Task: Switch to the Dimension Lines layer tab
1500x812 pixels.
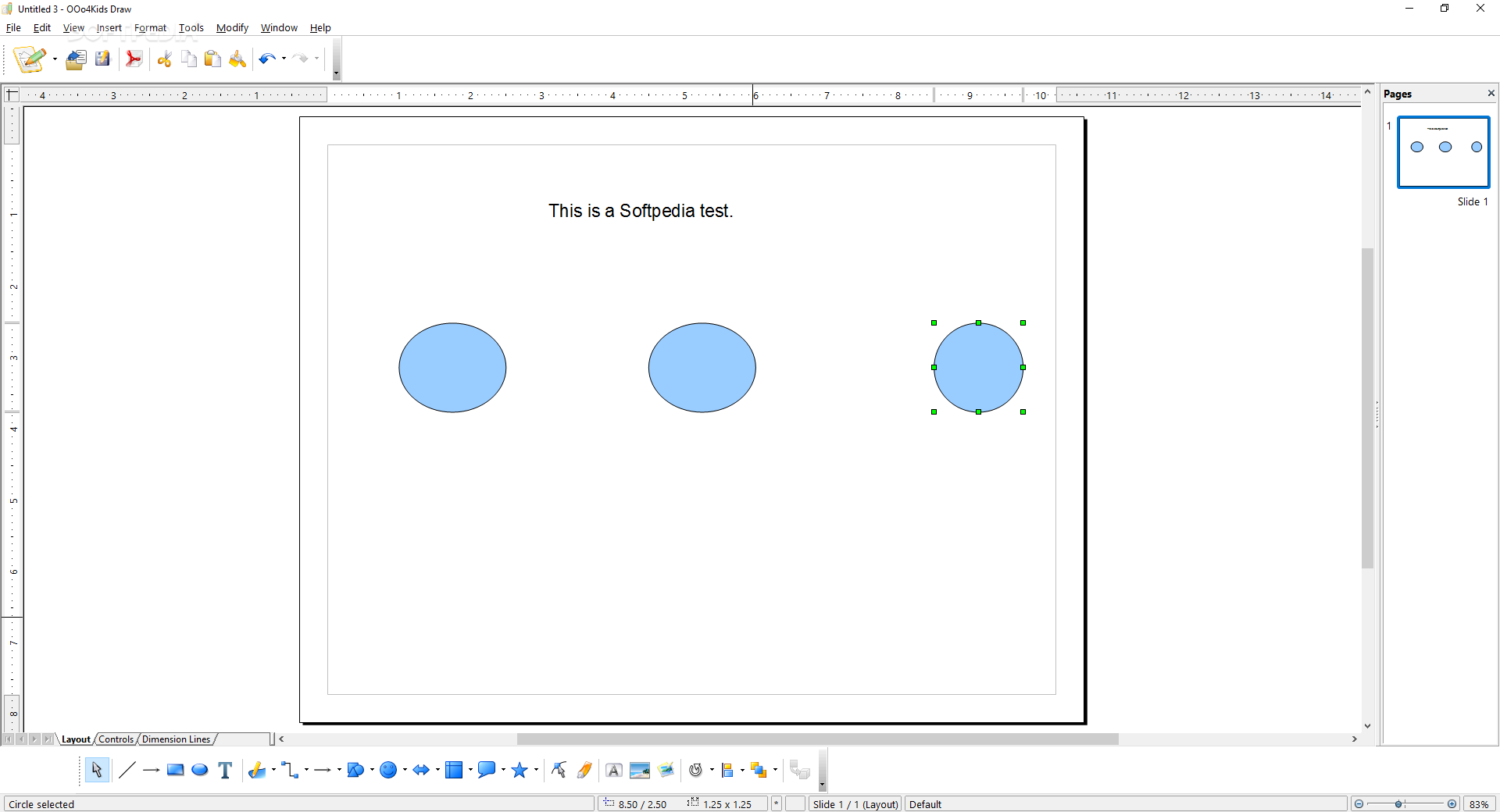Action: coord(176,739)
